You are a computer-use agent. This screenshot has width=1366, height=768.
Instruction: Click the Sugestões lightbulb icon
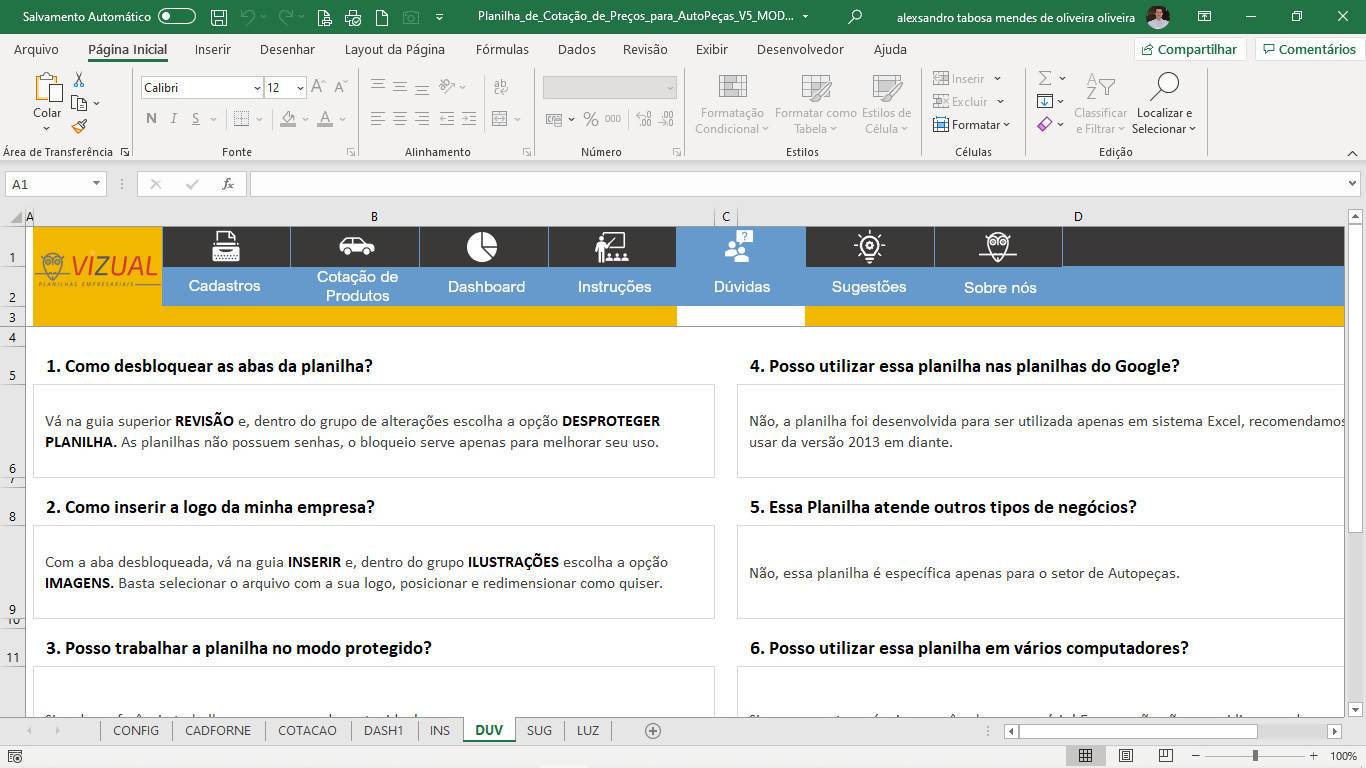pos(869,246)
